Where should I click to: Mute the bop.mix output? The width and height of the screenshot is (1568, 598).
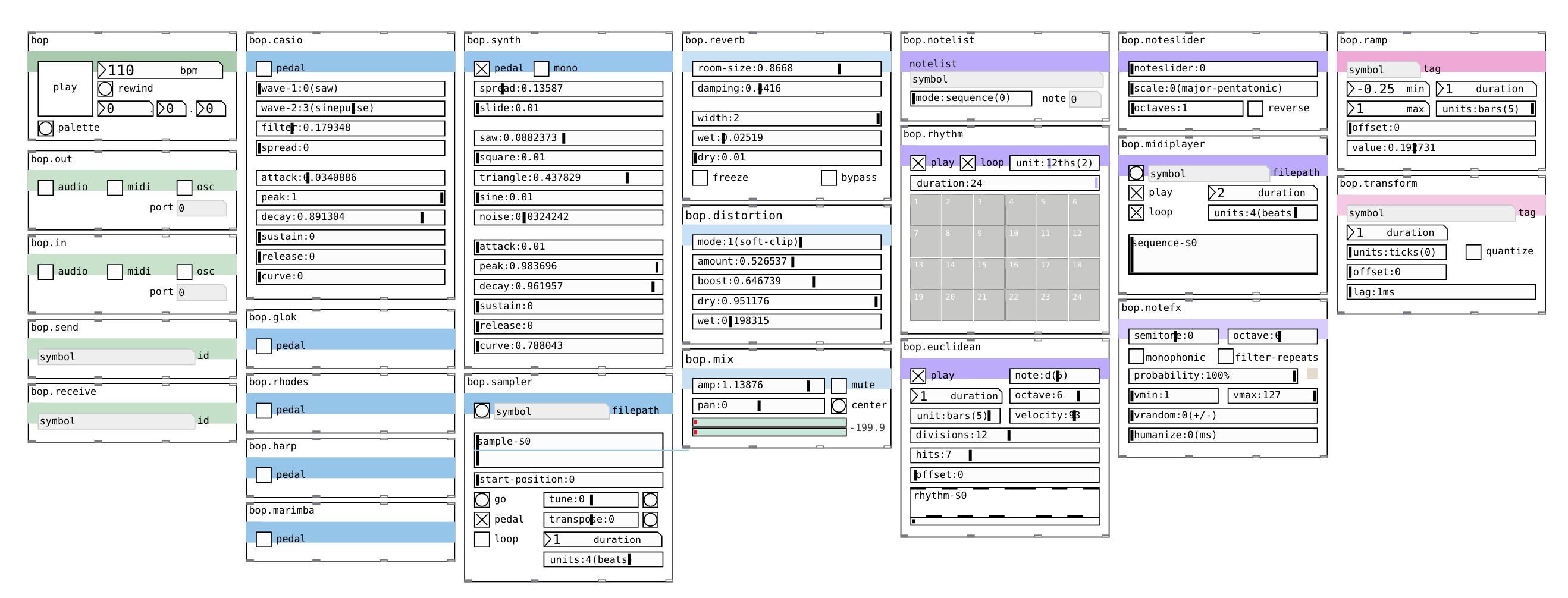point(838,385)
